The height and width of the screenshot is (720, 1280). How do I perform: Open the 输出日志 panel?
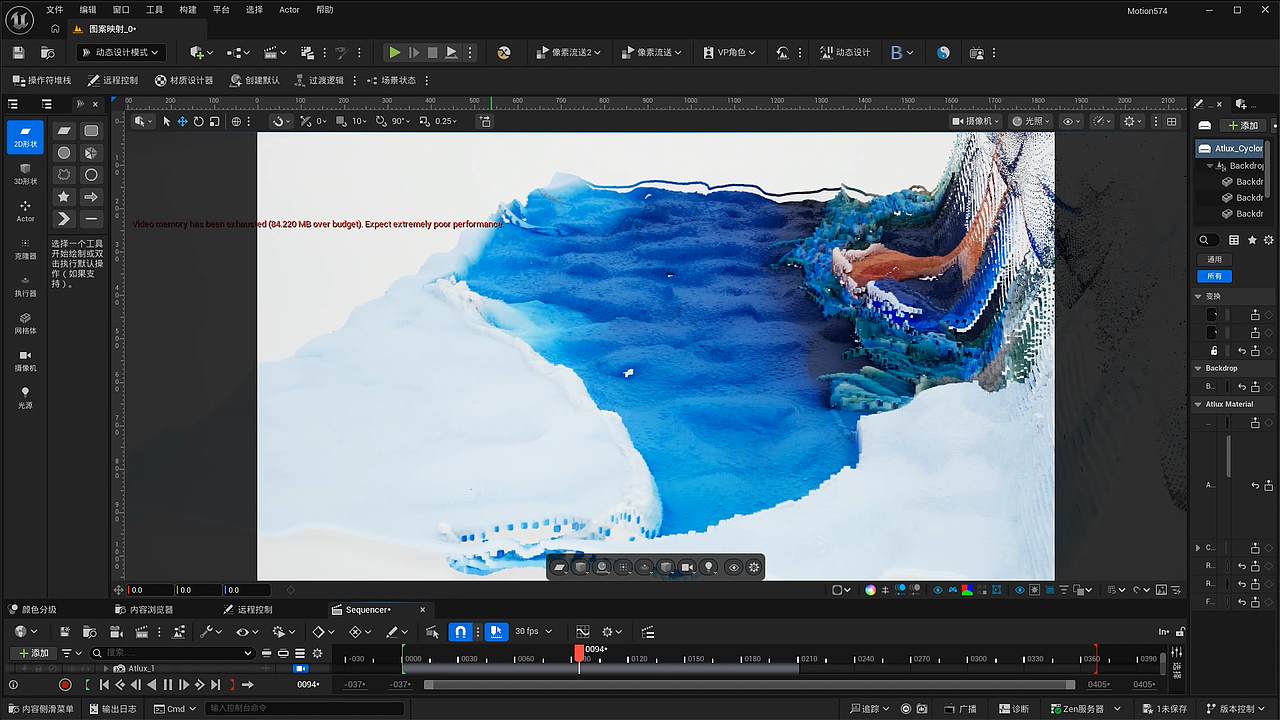point(112,709)
